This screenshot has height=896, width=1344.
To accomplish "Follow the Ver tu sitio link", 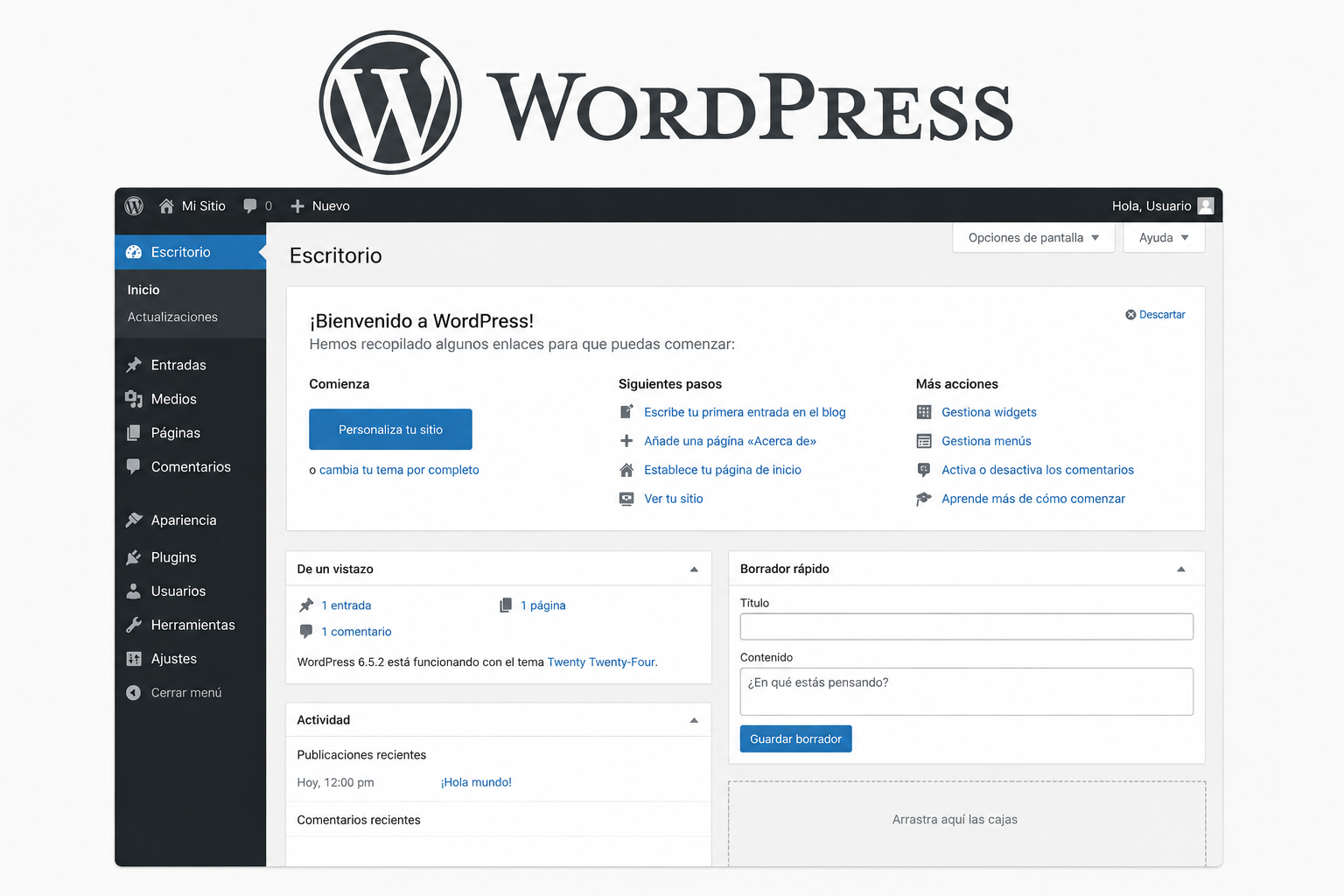I will (x=674, y=499).
